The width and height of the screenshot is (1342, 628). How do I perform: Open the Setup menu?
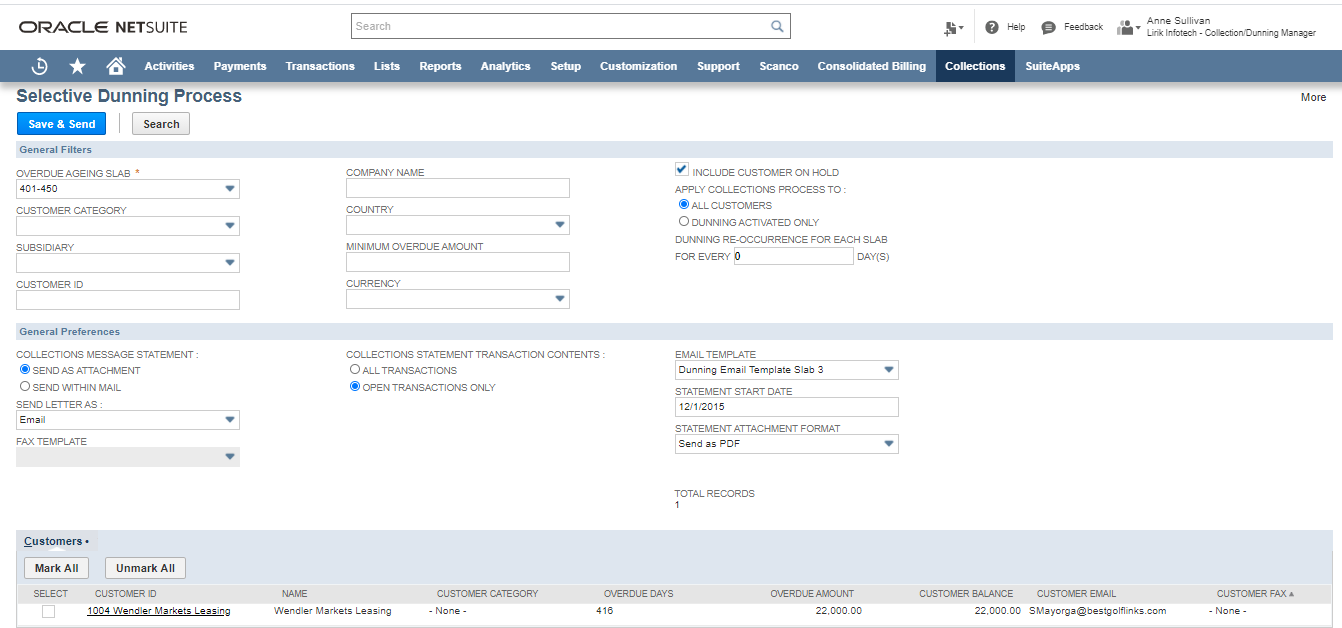[x=565, y=66]
